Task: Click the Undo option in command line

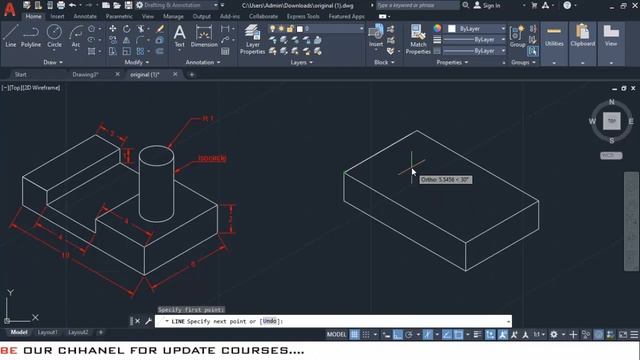Action: click(269, 321)
